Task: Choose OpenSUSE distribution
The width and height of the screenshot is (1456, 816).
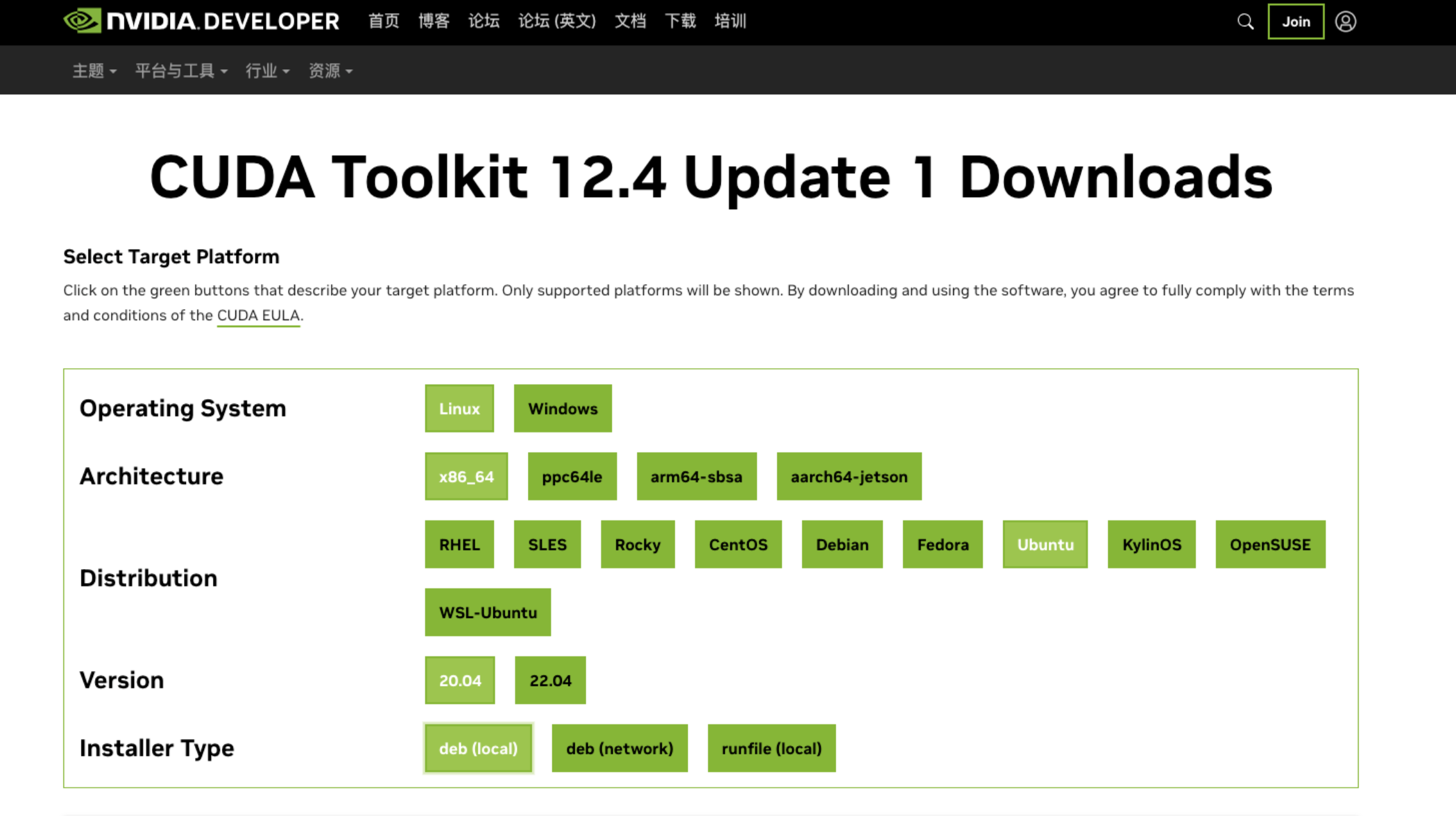Action: tap(1271, 545)
